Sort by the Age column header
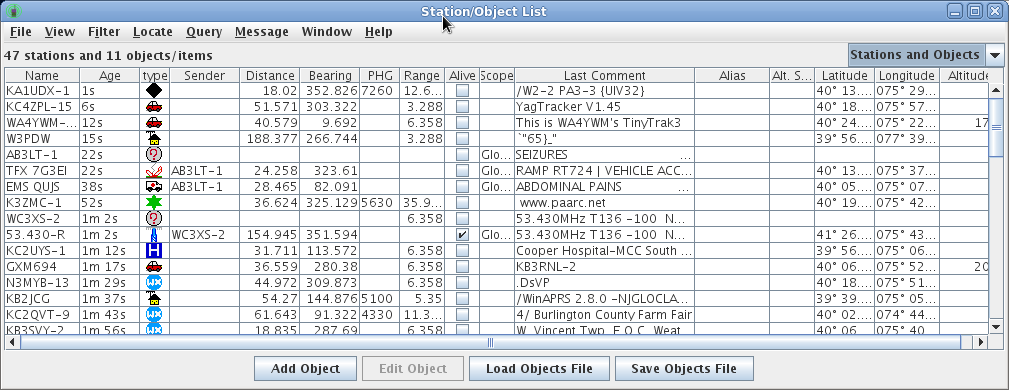 110,76
